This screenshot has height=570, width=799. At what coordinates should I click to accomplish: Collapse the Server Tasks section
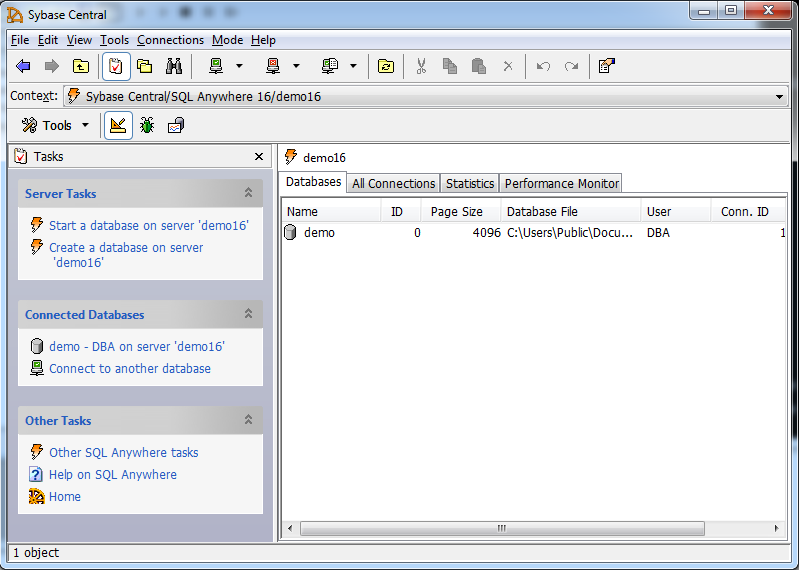click(x=248, y=193)
